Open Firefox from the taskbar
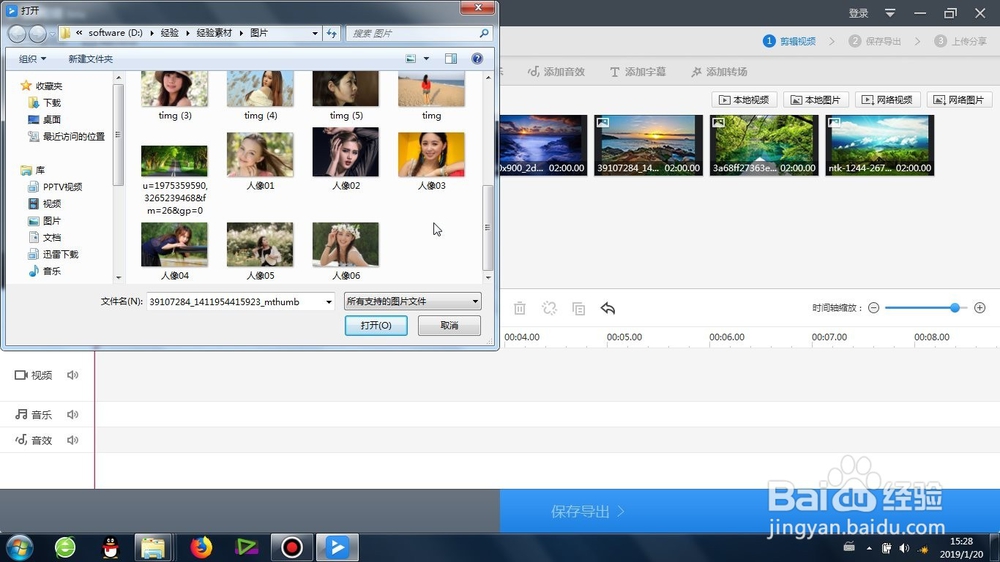The width and height of the screenshot is (1000, 562). coord(201,547)
